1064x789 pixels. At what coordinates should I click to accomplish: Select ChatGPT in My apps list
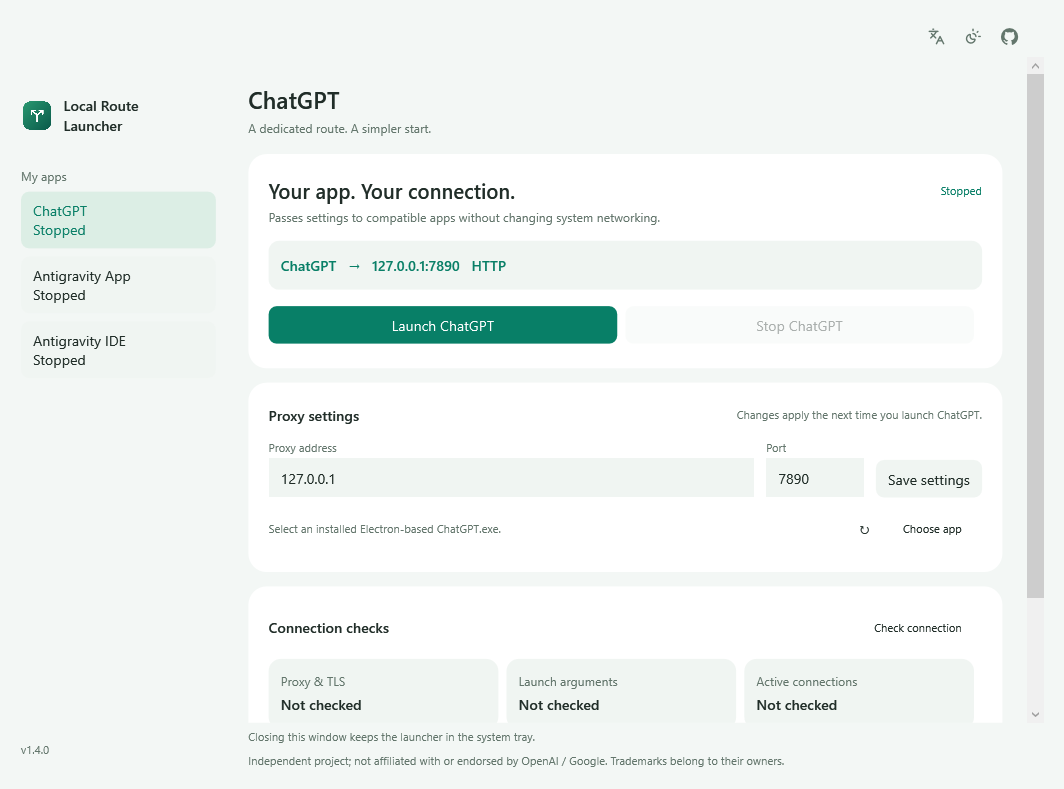coord(118,220)
